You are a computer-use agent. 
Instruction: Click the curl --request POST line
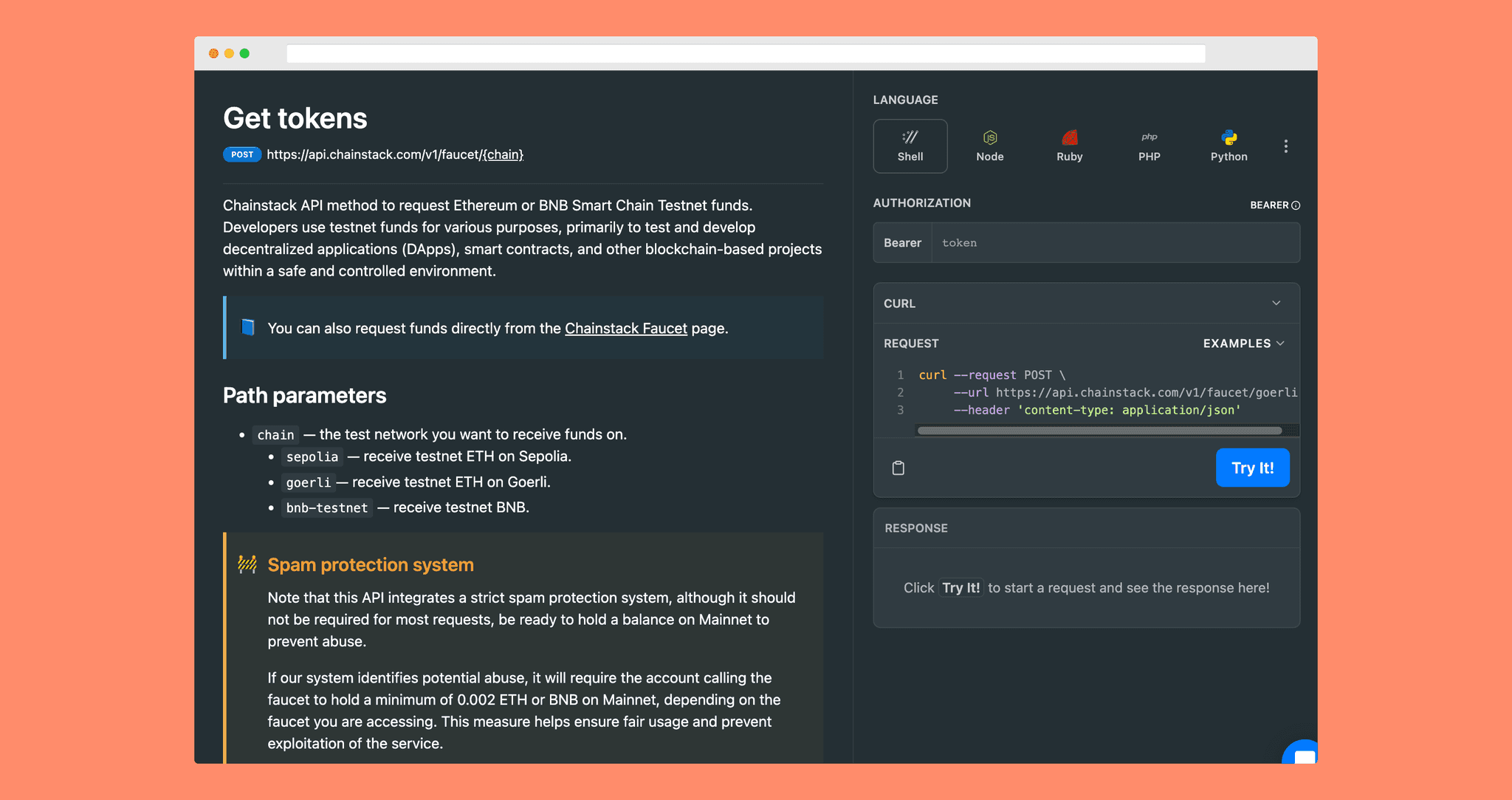(992, 375)
